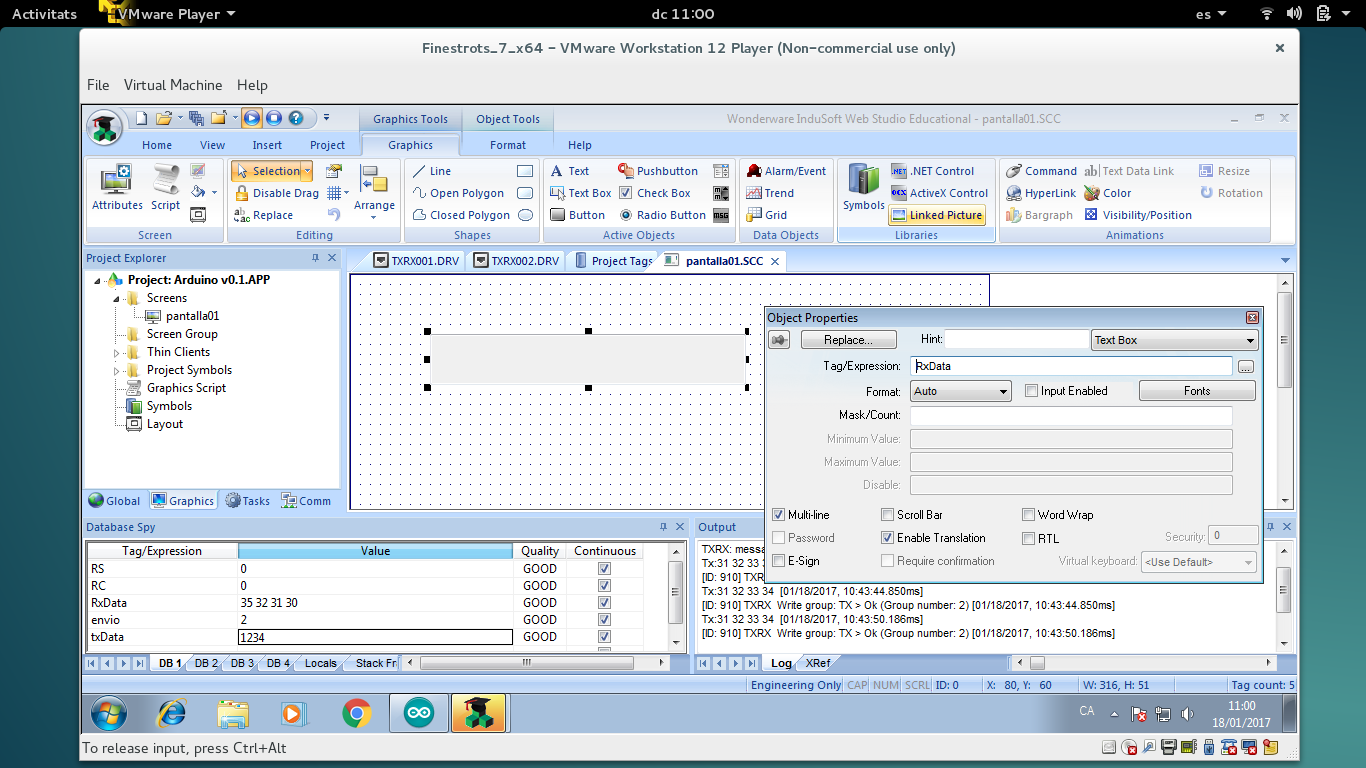Toggle Continuous checkbox for RxData row
Image resolution: width=1366 pixels, height=768 pixels.
[x=604, y=603]
